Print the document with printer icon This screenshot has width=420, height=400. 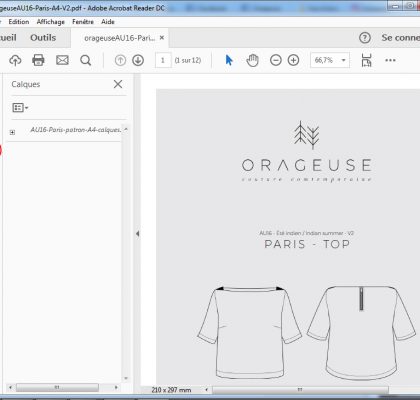pos(38,60)
